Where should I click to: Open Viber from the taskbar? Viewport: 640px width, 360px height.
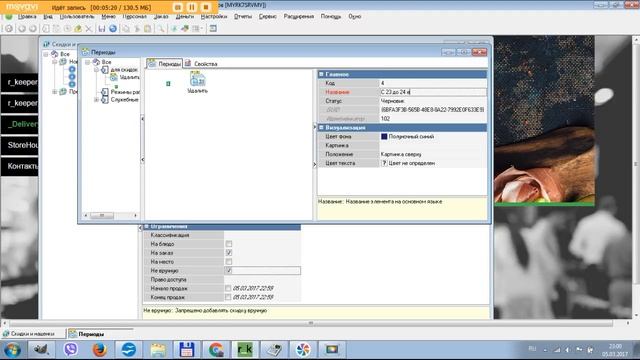(x=71, y=350)
